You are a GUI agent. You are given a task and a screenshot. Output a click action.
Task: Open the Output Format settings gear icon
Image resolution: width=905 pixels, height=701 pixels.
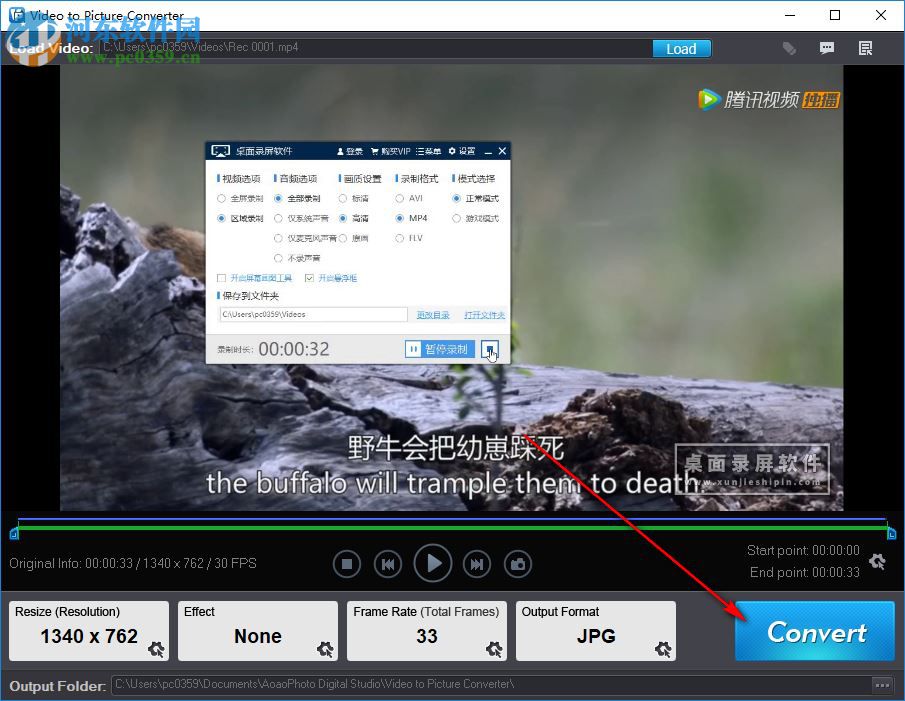662,650
